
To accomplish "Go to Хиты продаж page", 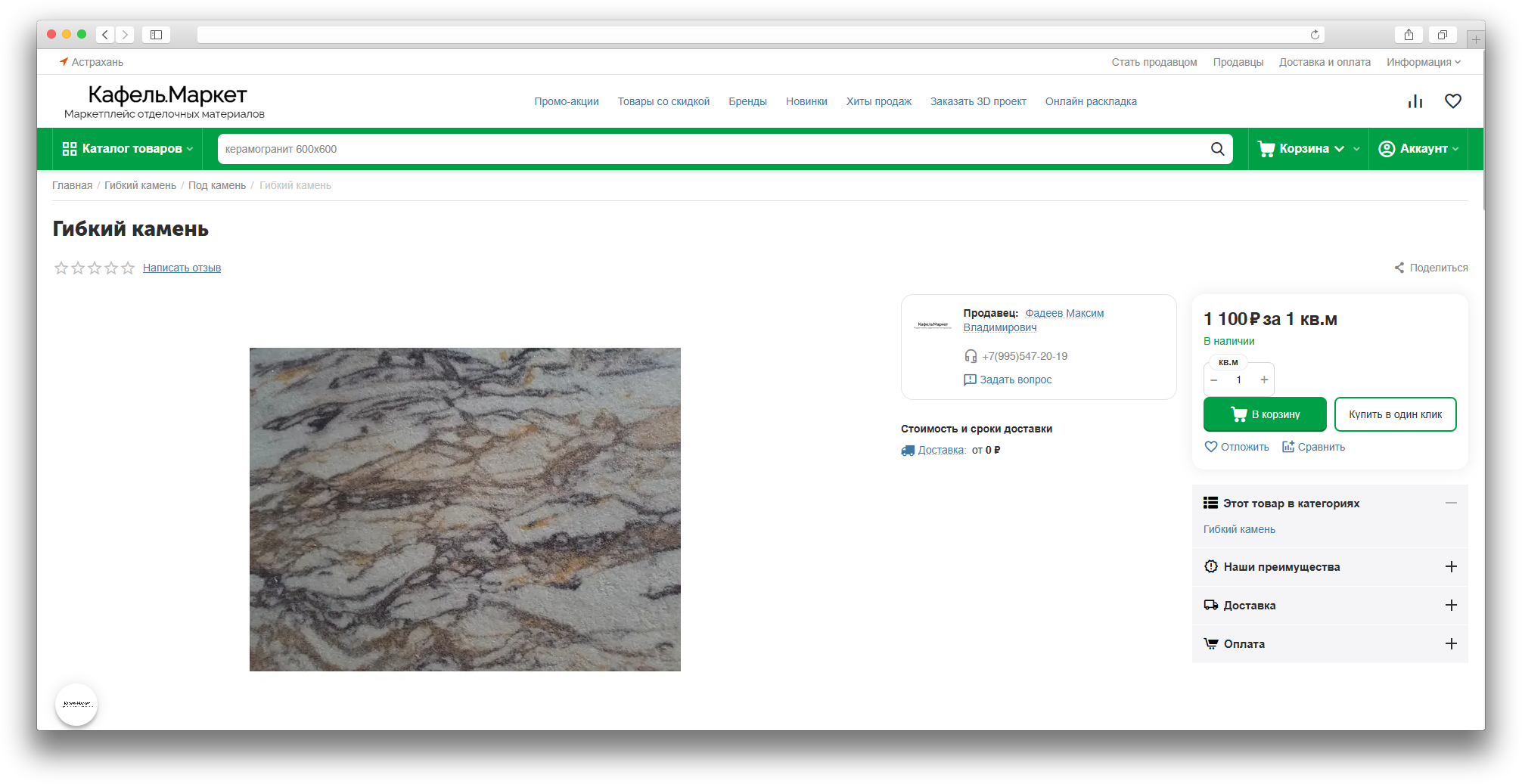I will click(x=878, y=101).
